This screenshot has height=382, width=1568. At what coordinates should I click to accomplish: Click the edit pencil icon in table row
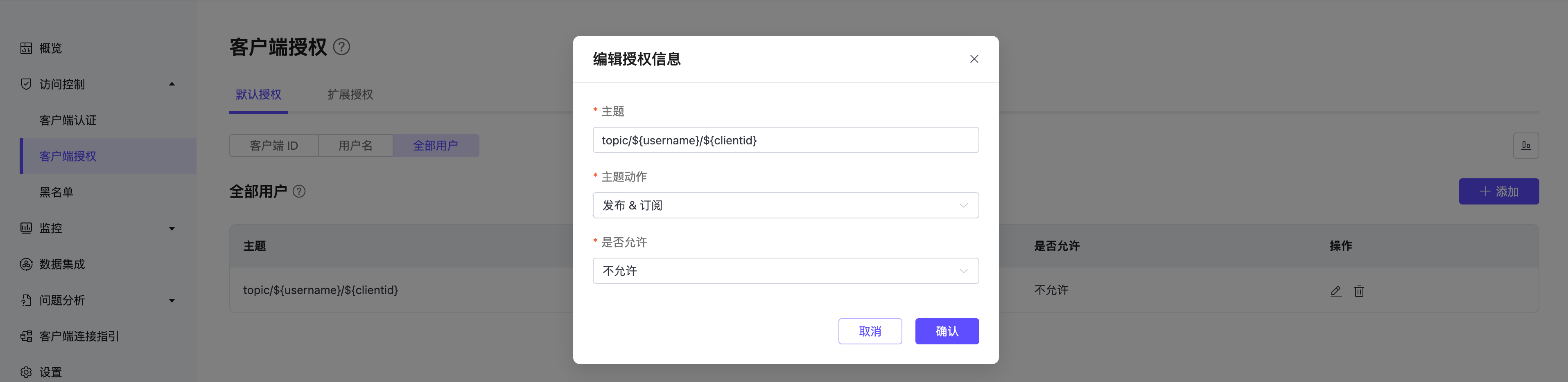(x=1335, y=291)
